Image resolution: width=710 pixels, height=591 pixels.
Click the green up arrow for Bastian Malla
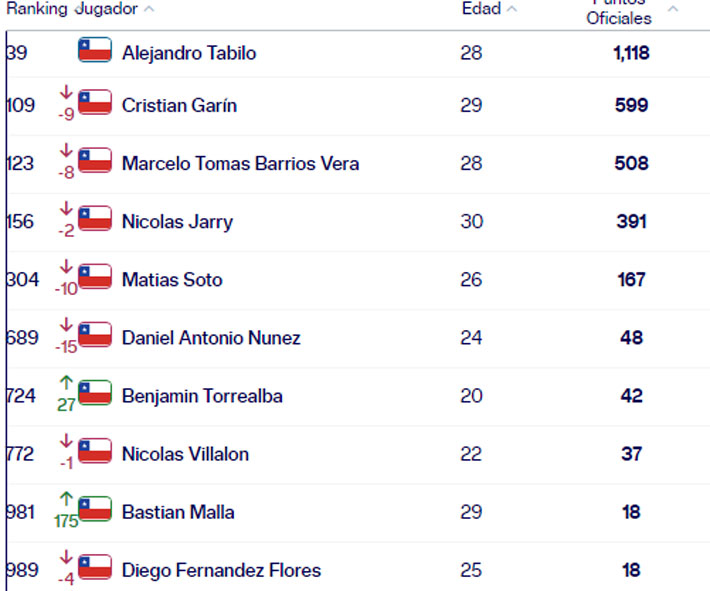[67, 498]
